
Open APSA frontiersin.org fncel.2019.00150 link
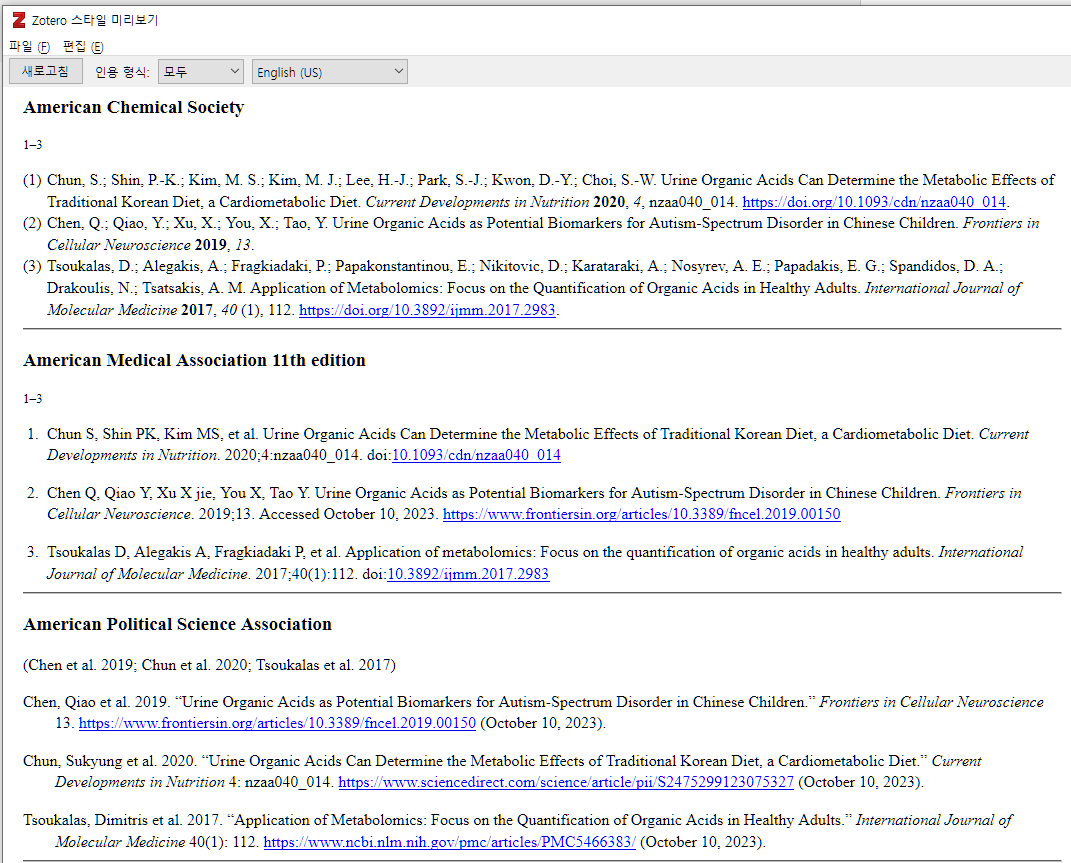point(277,723)
